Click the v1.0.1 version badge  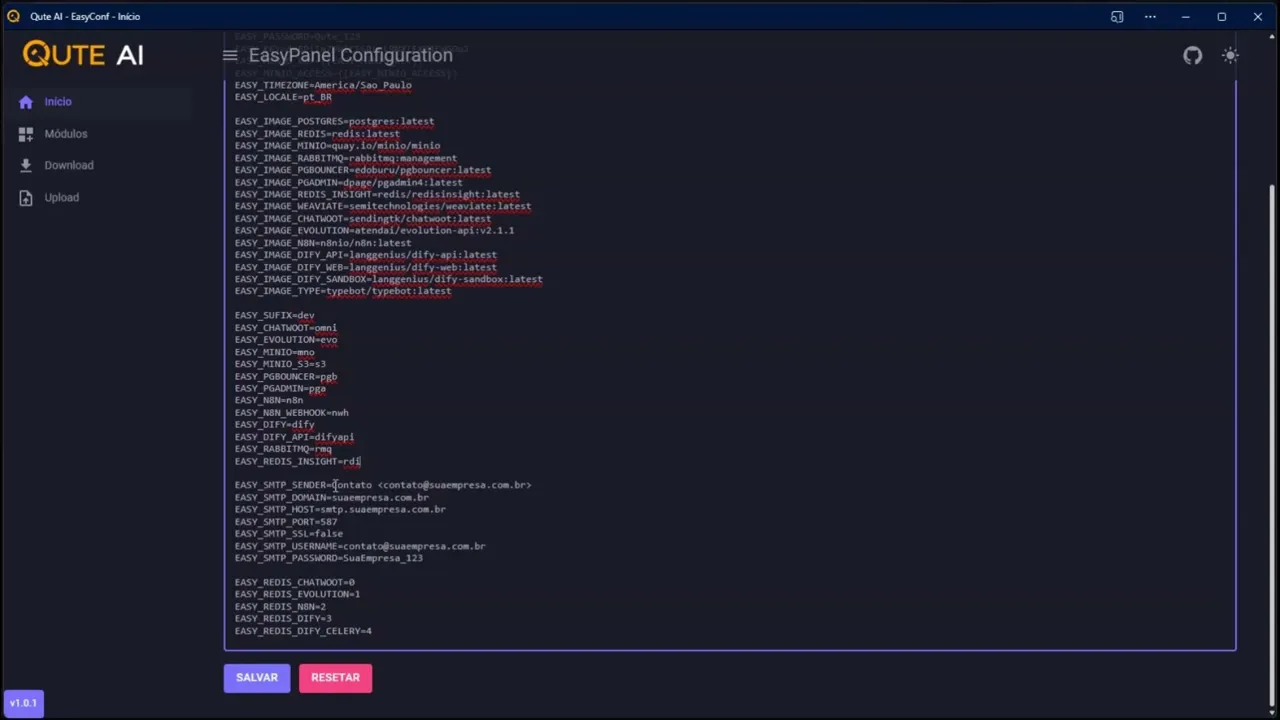(23, 703)
